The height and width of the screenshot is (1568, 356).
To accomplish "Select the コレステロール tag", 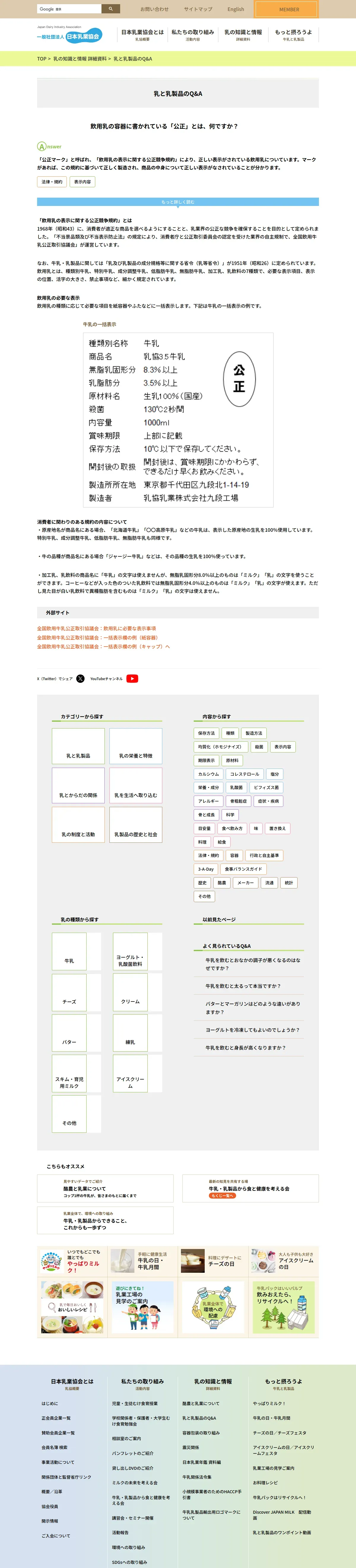I will click(x=245, y=774).
